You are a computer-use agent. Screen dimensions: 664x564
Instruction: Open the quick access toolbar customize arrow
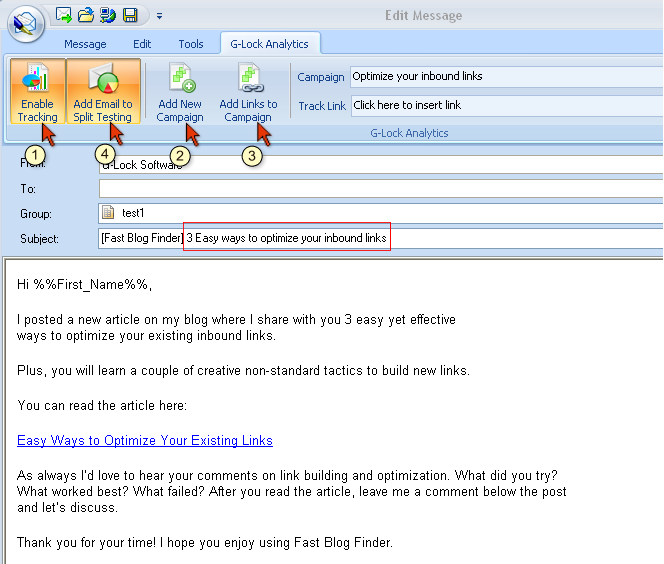pyautogui.click(x=159, y=16)
